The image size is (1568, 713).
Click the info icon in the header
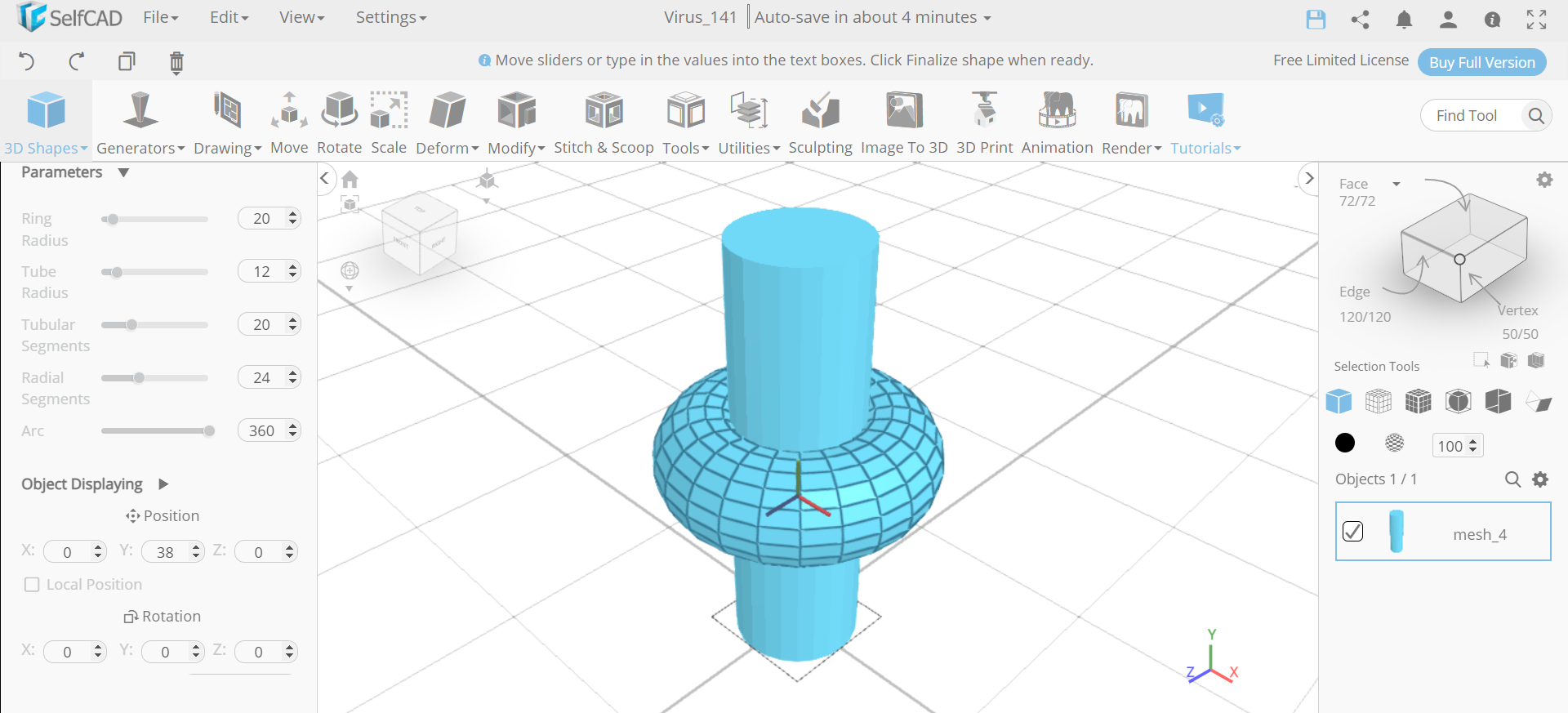(1492, 19)
